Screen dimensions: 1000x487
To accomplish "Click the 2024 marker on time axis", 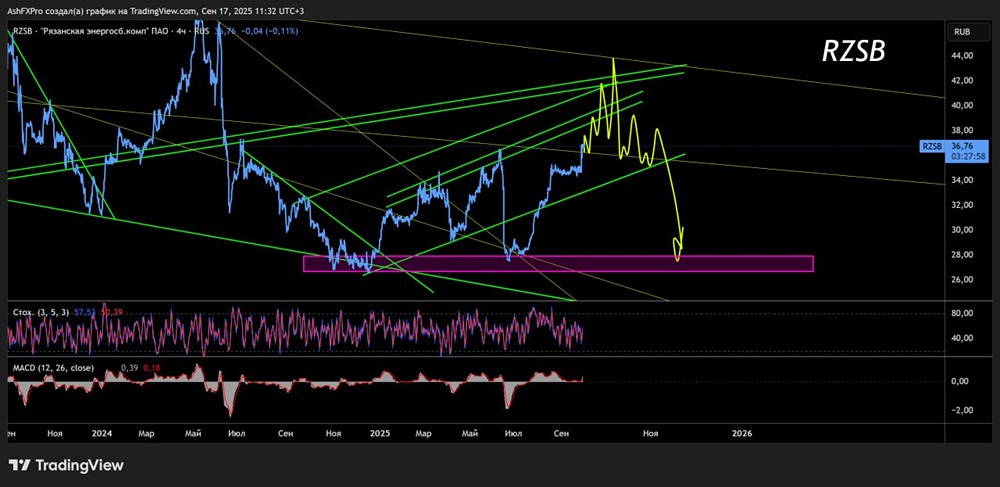I will point(101,433).
